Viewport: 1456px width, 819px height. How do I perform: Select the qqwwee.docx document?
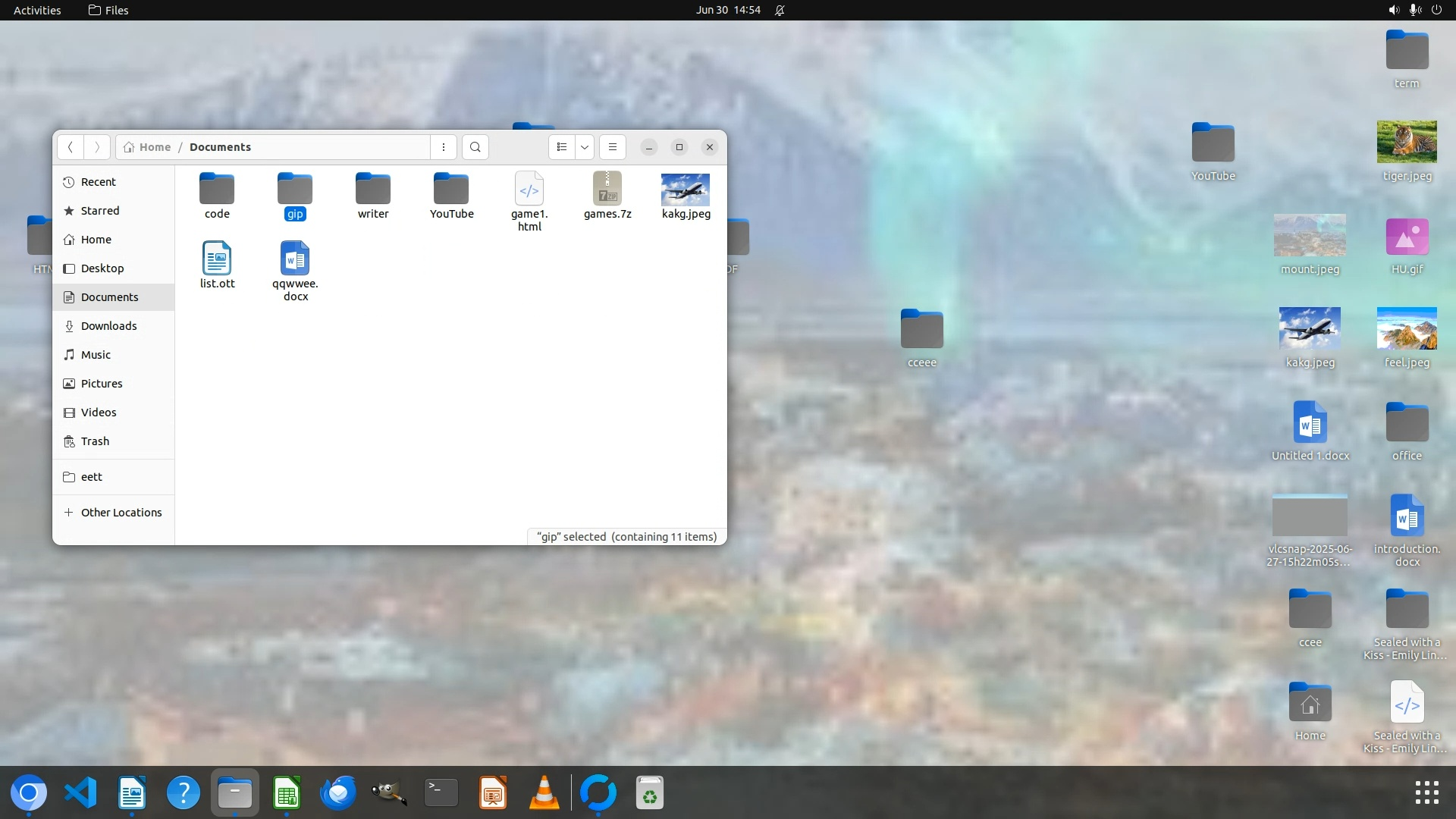295,259
